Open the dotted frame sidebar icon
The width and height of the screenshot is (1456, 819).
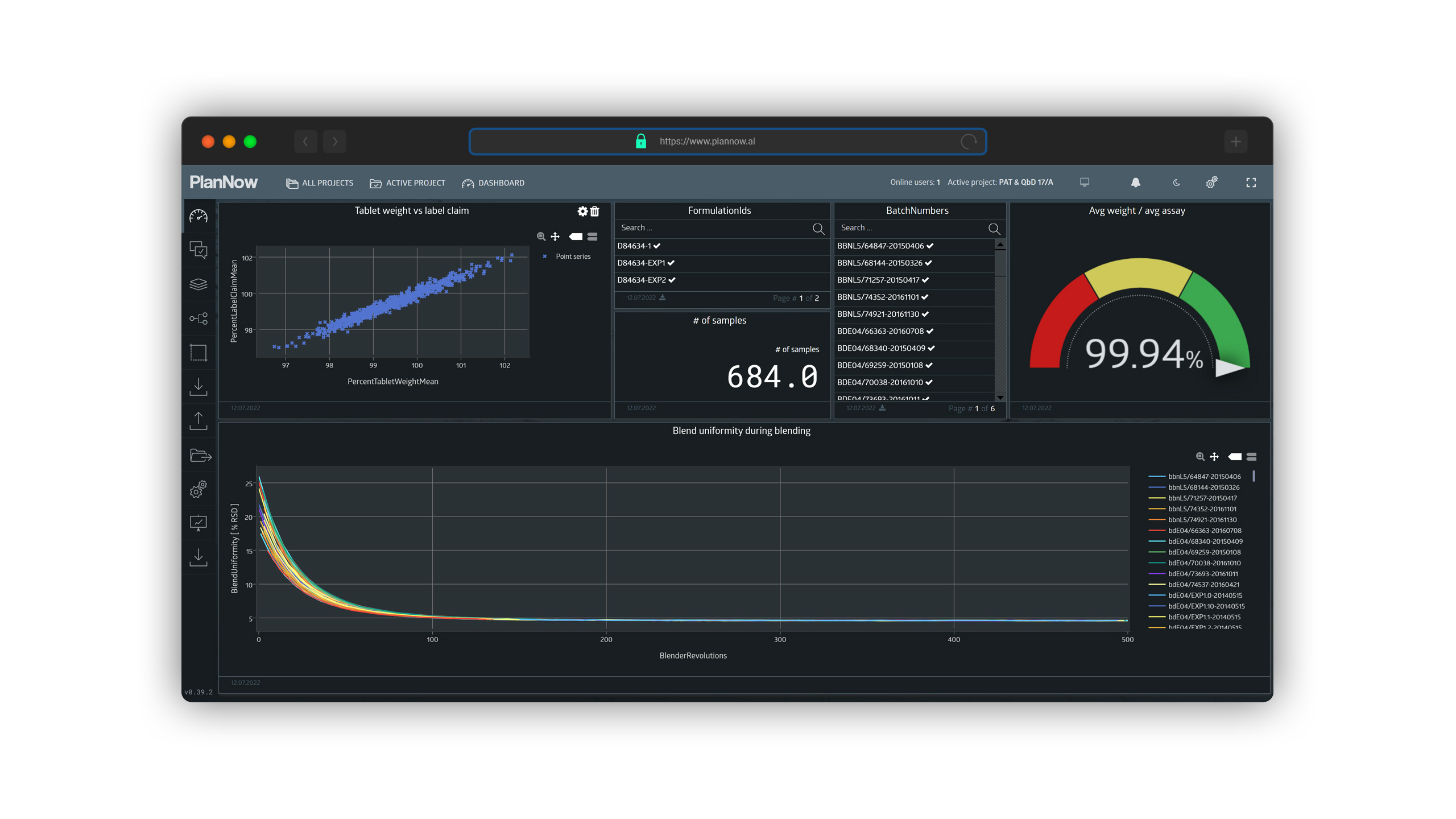tap(198, 352)
